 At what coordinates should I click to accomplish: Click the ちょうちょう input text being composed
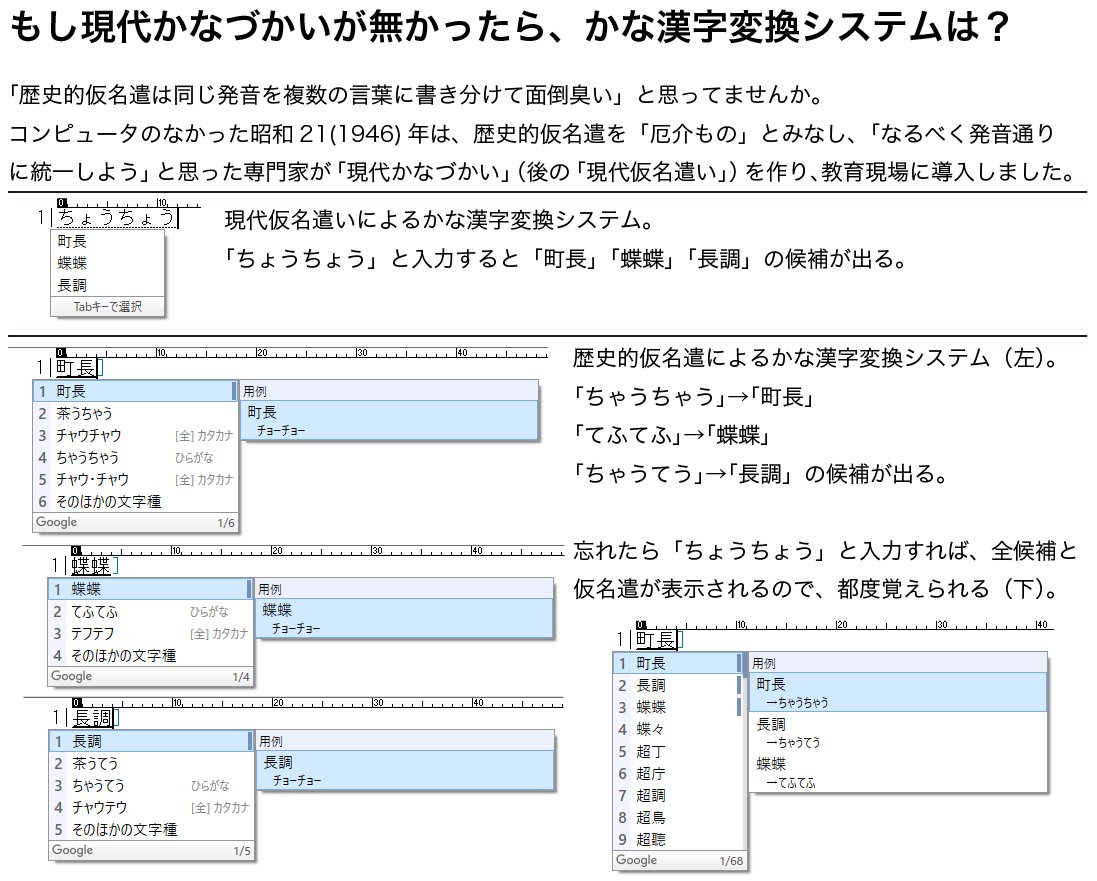(x=116, y=218)
